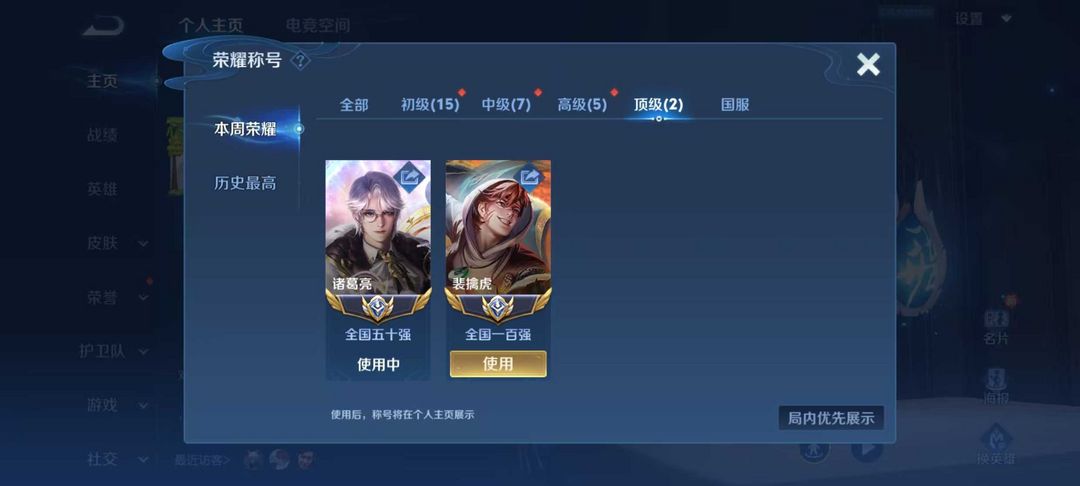Click the back arrow at top left
This screenshot has width=1080, height=486.
click(x=103, y=26)
